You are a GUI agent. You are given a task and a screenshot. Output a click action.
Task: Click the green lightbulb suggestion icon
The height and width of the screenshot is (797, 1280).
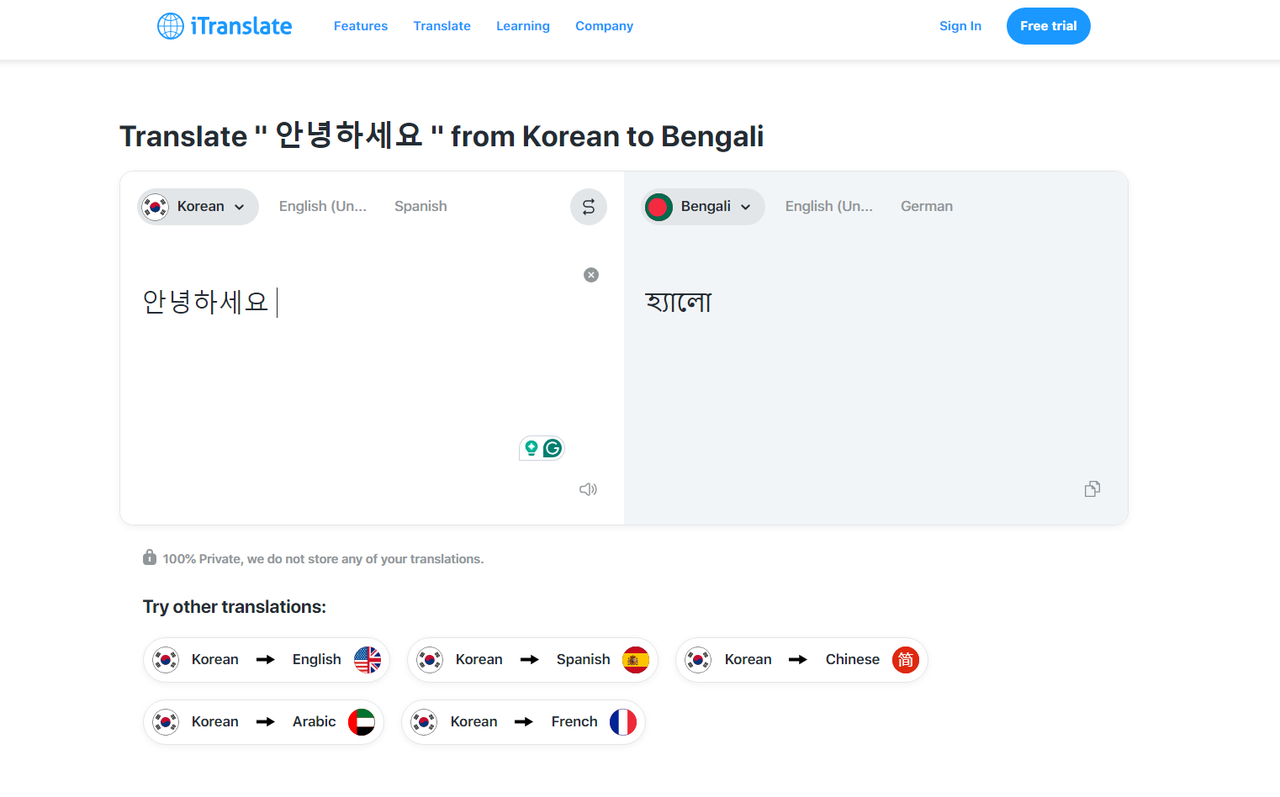(531, 448)
